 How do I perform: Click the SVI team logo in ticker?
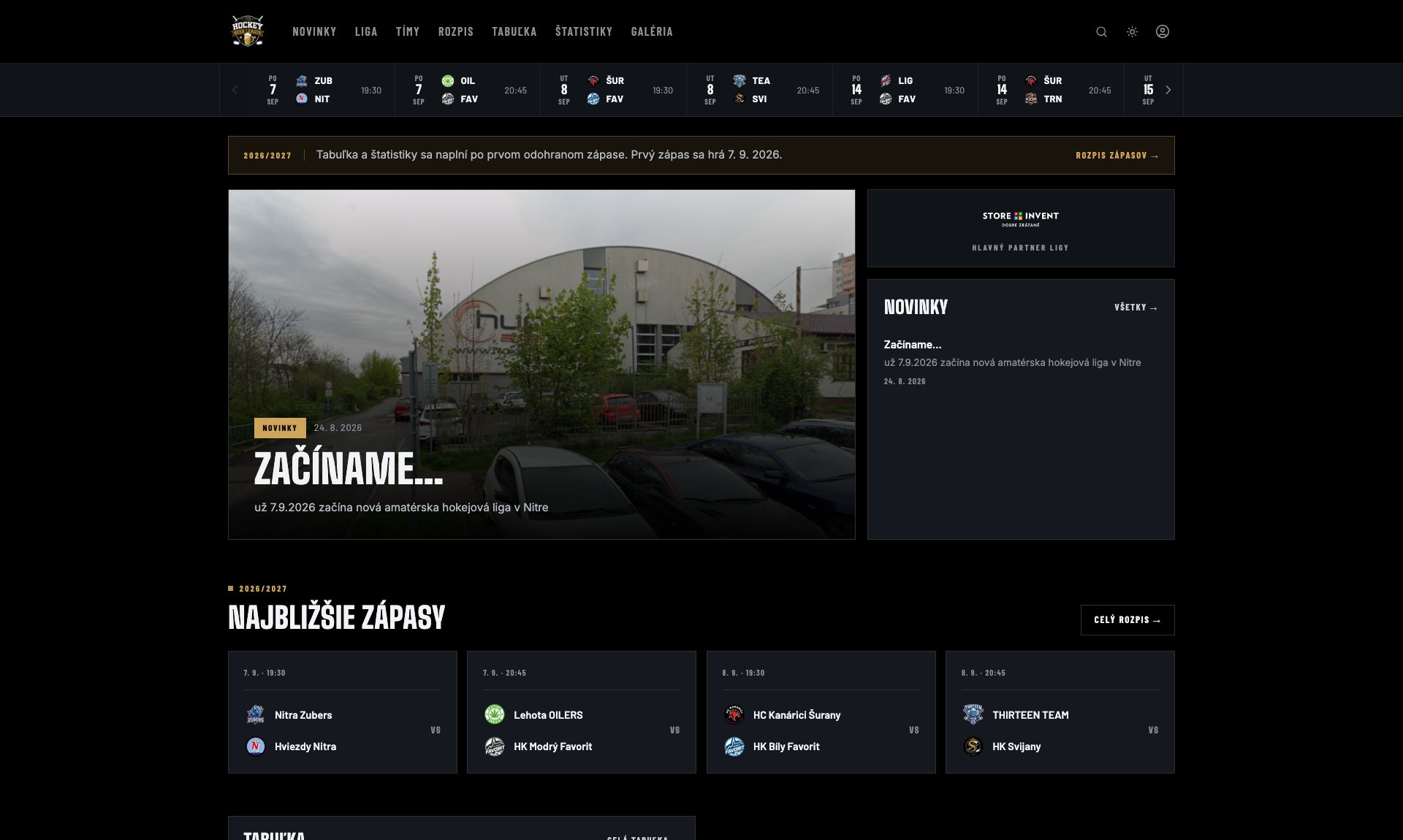(x=739, y=99)
